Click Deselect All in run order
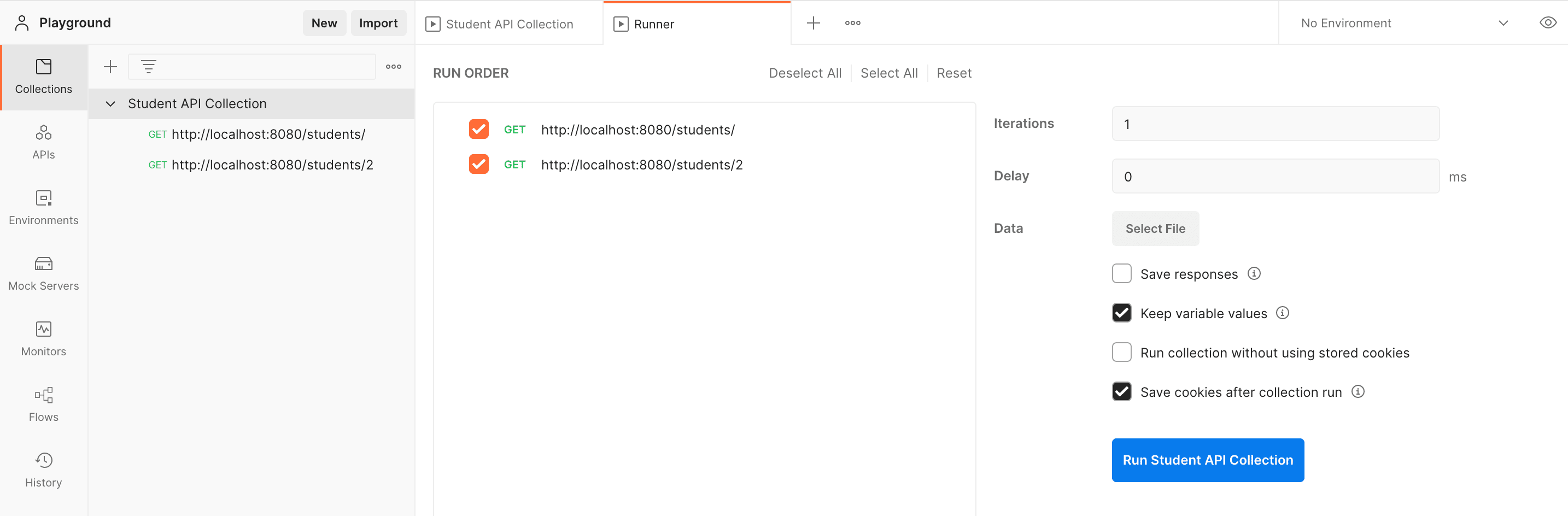This screenshot has height=516, width=1568. point(805,73)
